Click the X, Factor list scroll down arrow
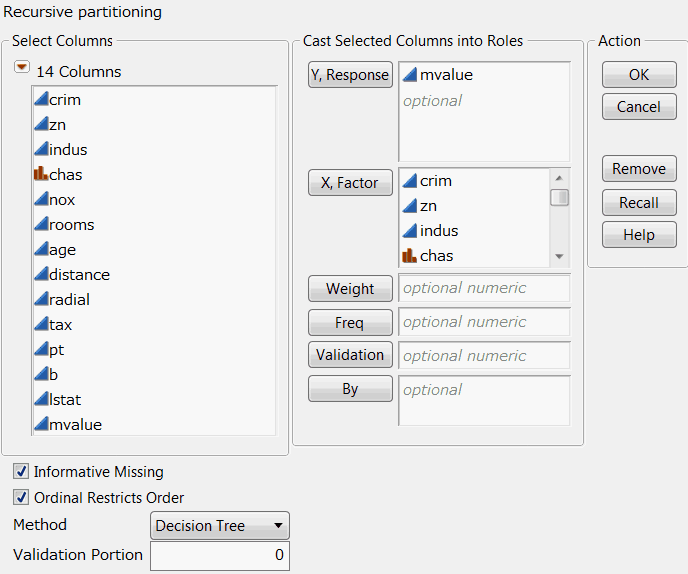 [560, 256]
